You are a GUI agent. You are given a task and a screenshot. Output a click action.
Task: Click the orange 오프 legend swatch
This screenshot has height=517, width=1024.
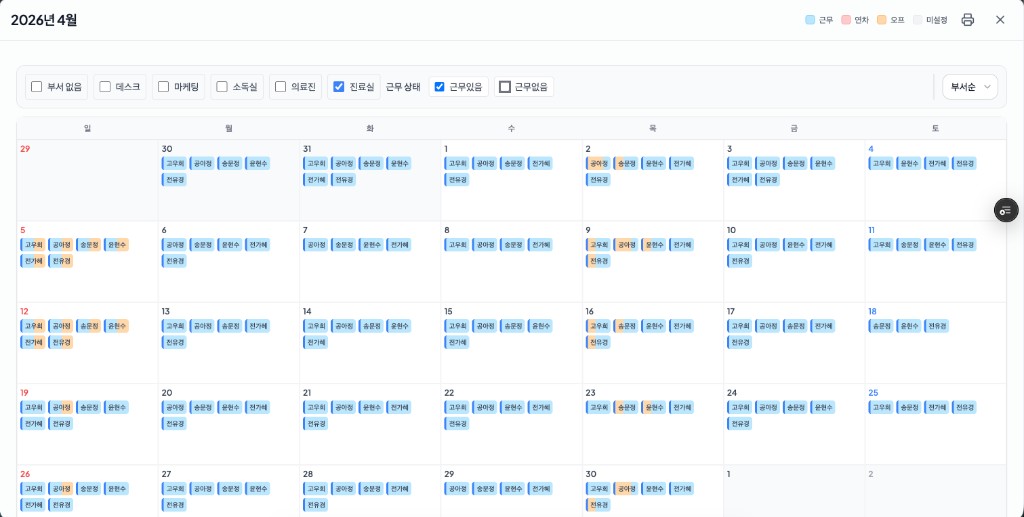coord(882,20)
